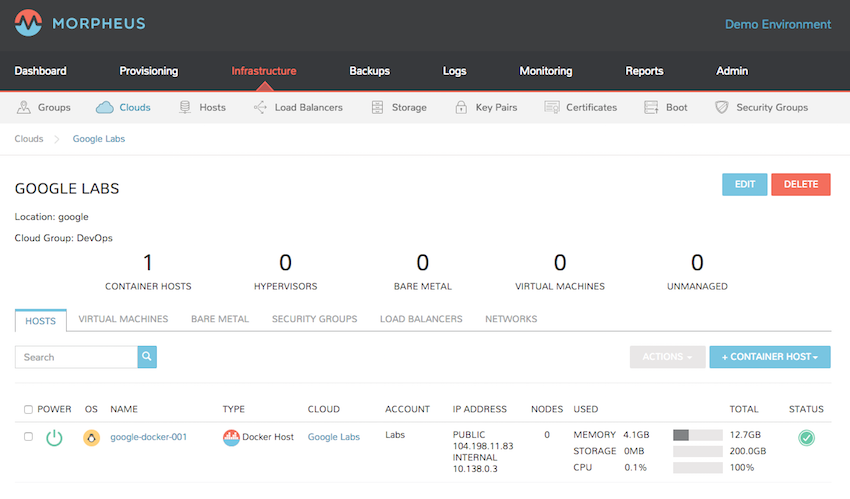Open the Provisioning menu
The image size is (850, 499).
(x=149, y=71)
